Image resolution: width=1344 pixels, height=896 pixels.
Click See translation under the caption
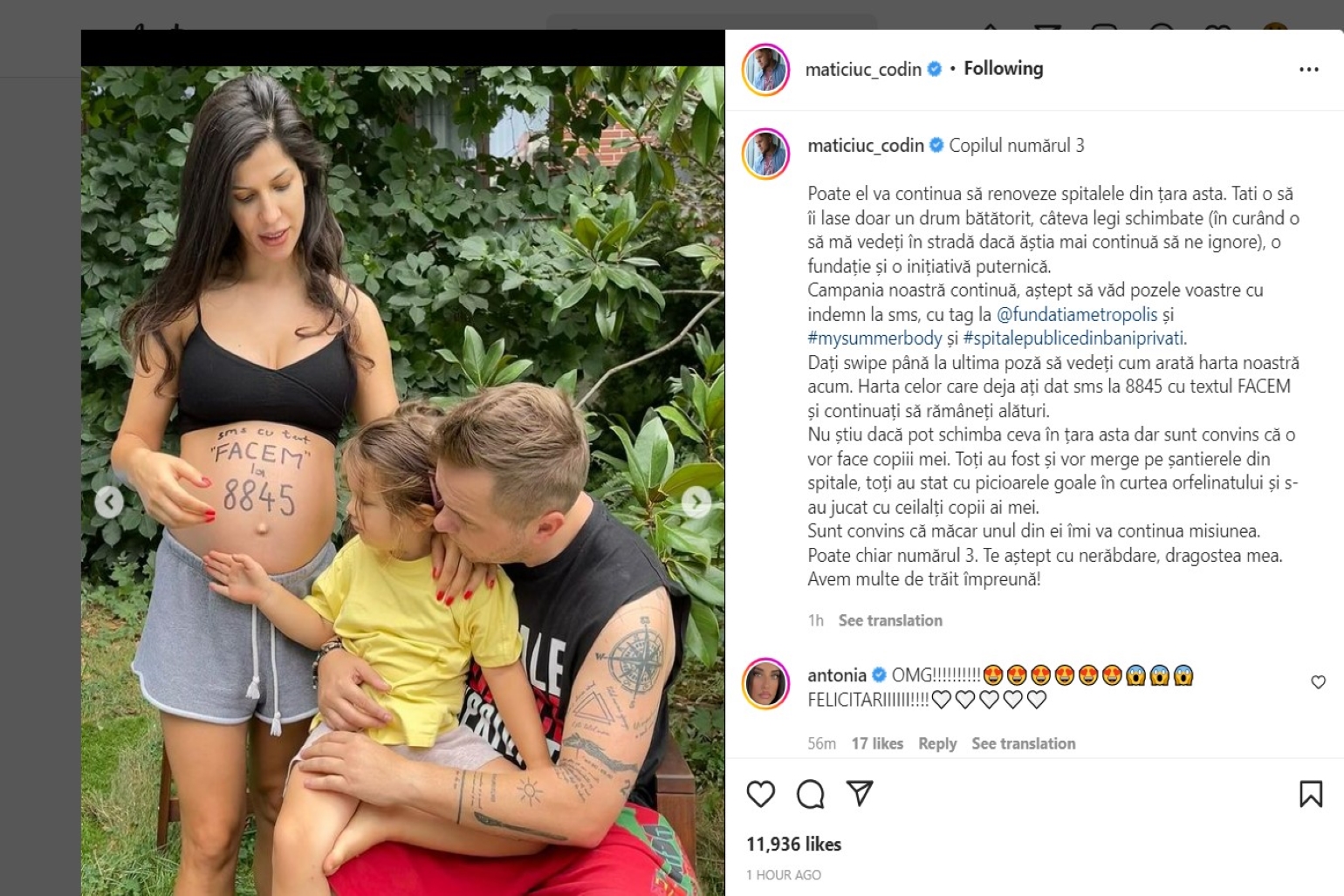890,620
